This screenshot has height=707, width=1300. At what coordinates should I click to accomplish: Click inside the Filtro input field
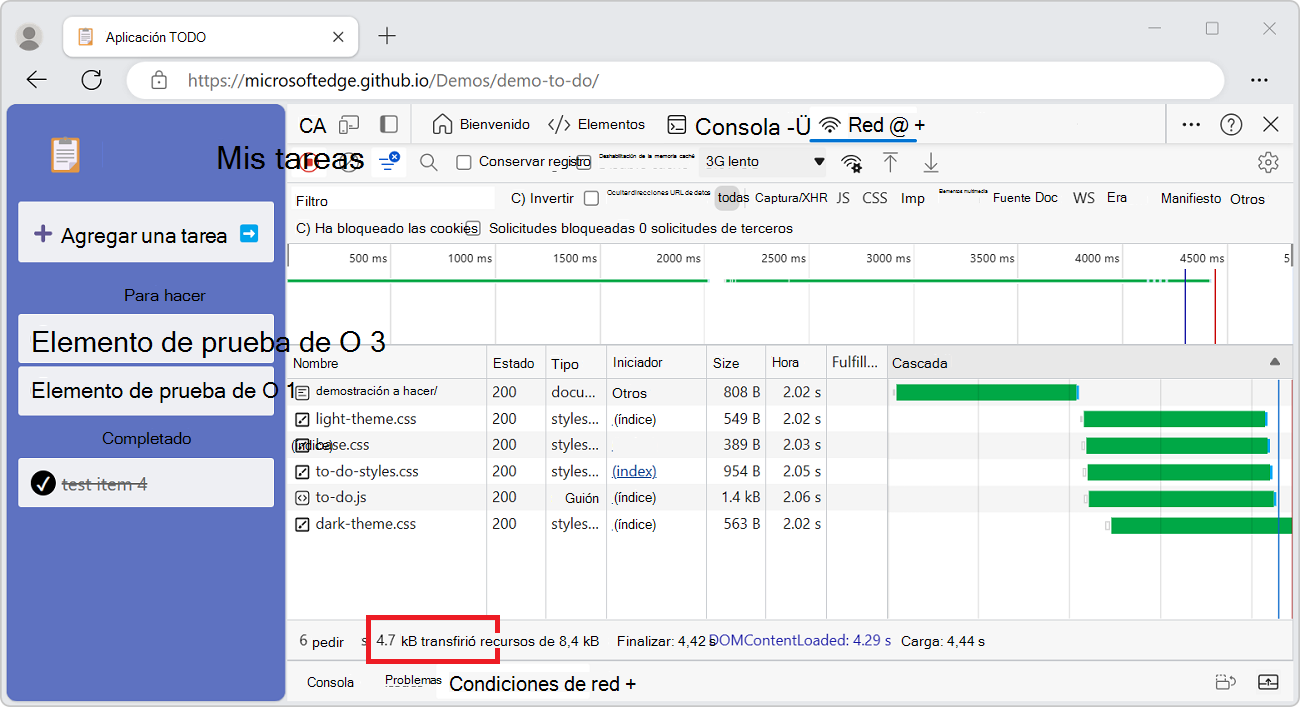pos(390,199)
